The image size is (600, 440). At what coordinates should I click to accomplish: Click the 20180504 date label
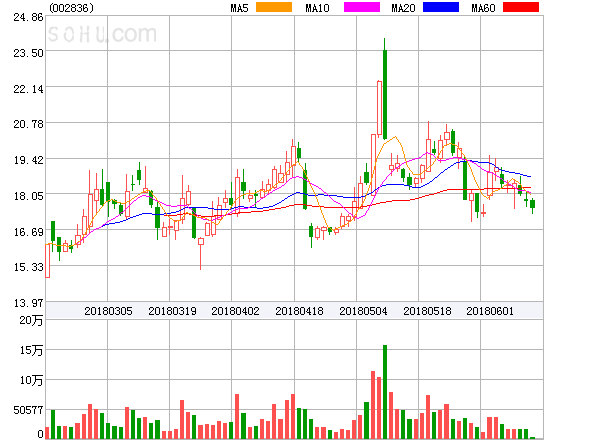[363, 311]
